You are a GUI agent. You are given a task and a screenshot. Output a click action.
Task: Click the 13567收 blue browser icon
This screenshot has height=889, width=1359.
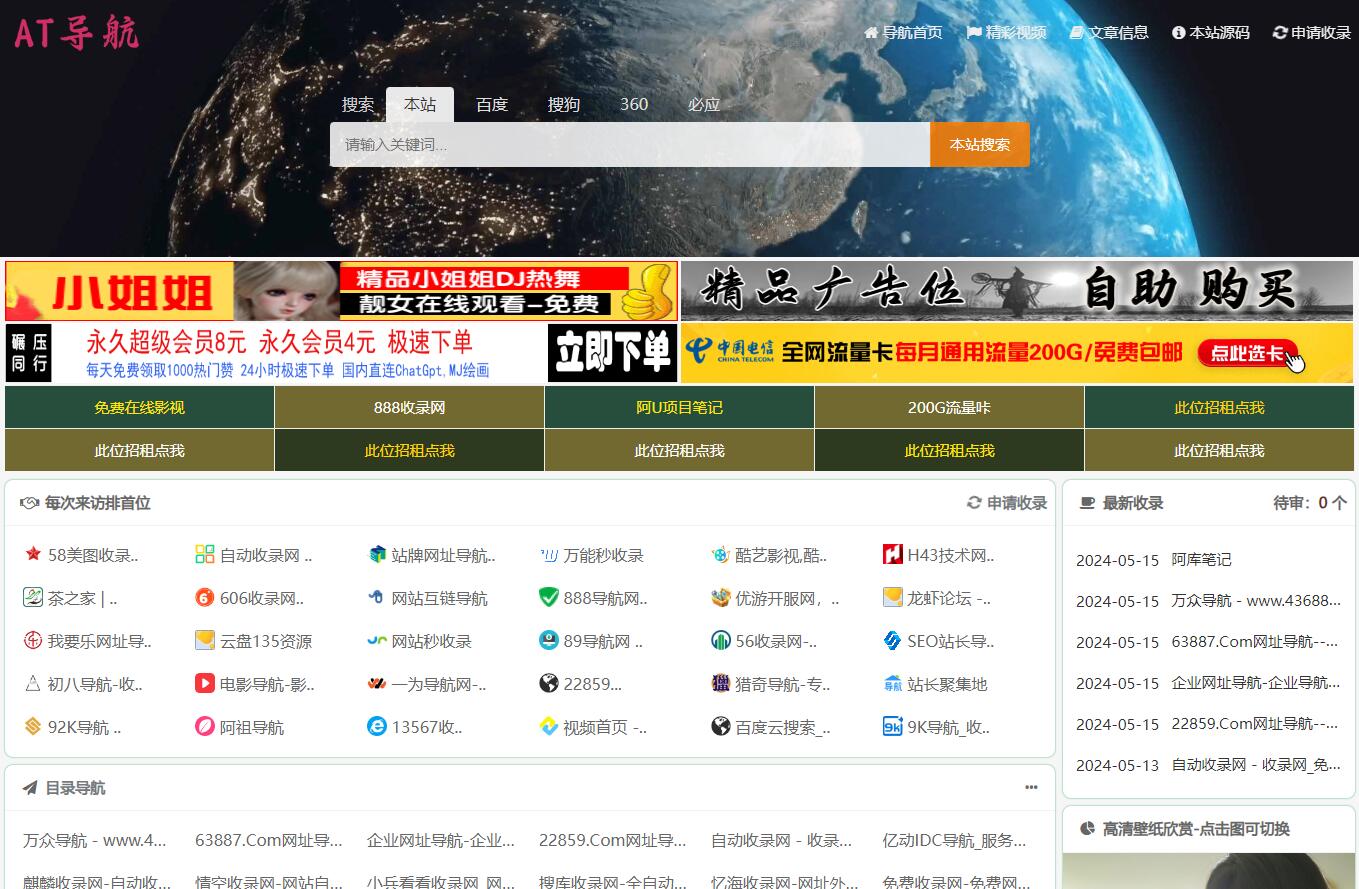coord(377,727)
